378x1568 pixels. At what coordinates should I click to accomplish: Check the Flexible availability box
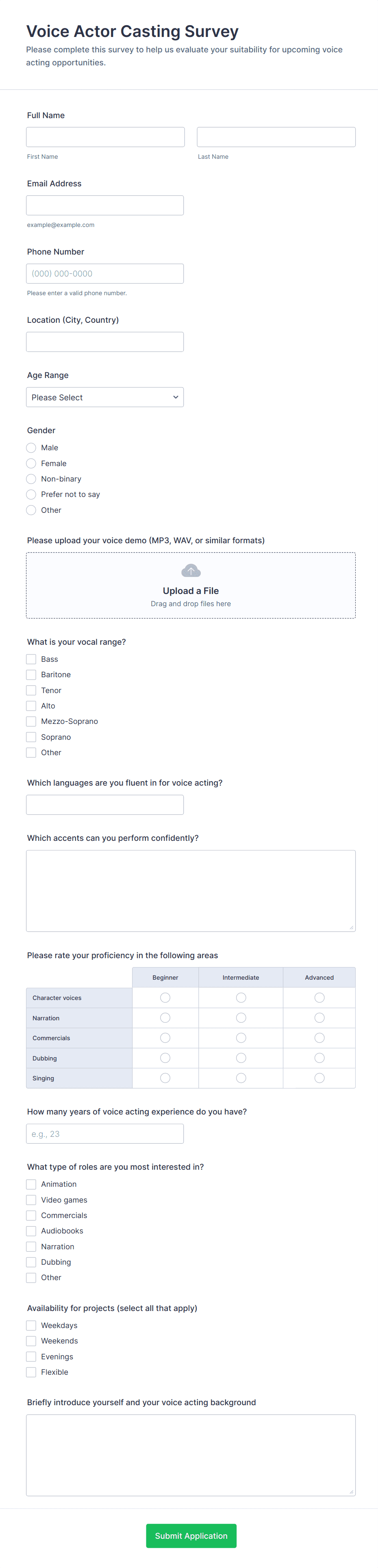point(31,1372)
